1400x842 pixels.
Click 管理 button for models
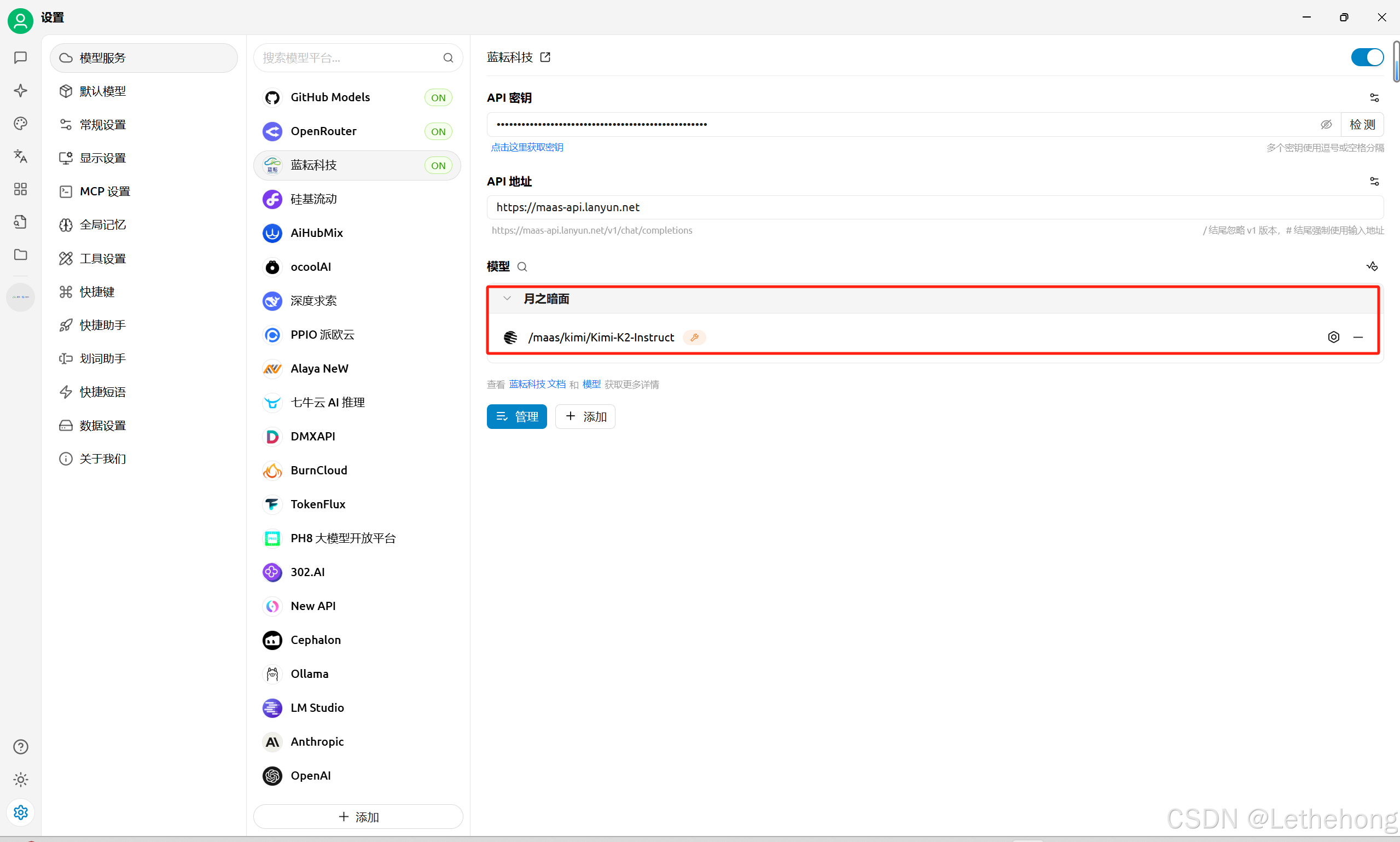517,416
